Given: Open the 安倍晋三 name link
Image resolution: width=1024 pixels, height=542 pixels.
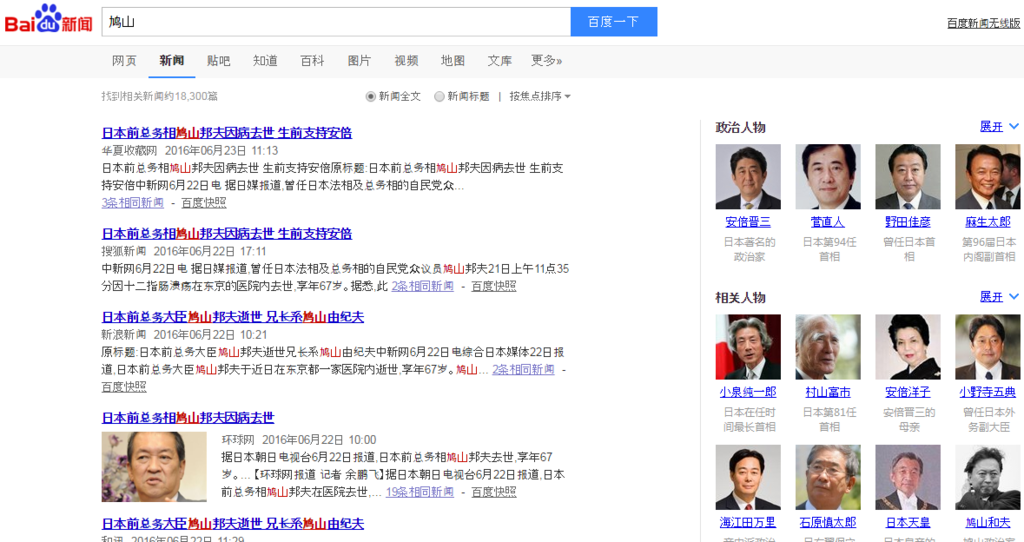Looking at the screenshot, I should tap(748, 222).
